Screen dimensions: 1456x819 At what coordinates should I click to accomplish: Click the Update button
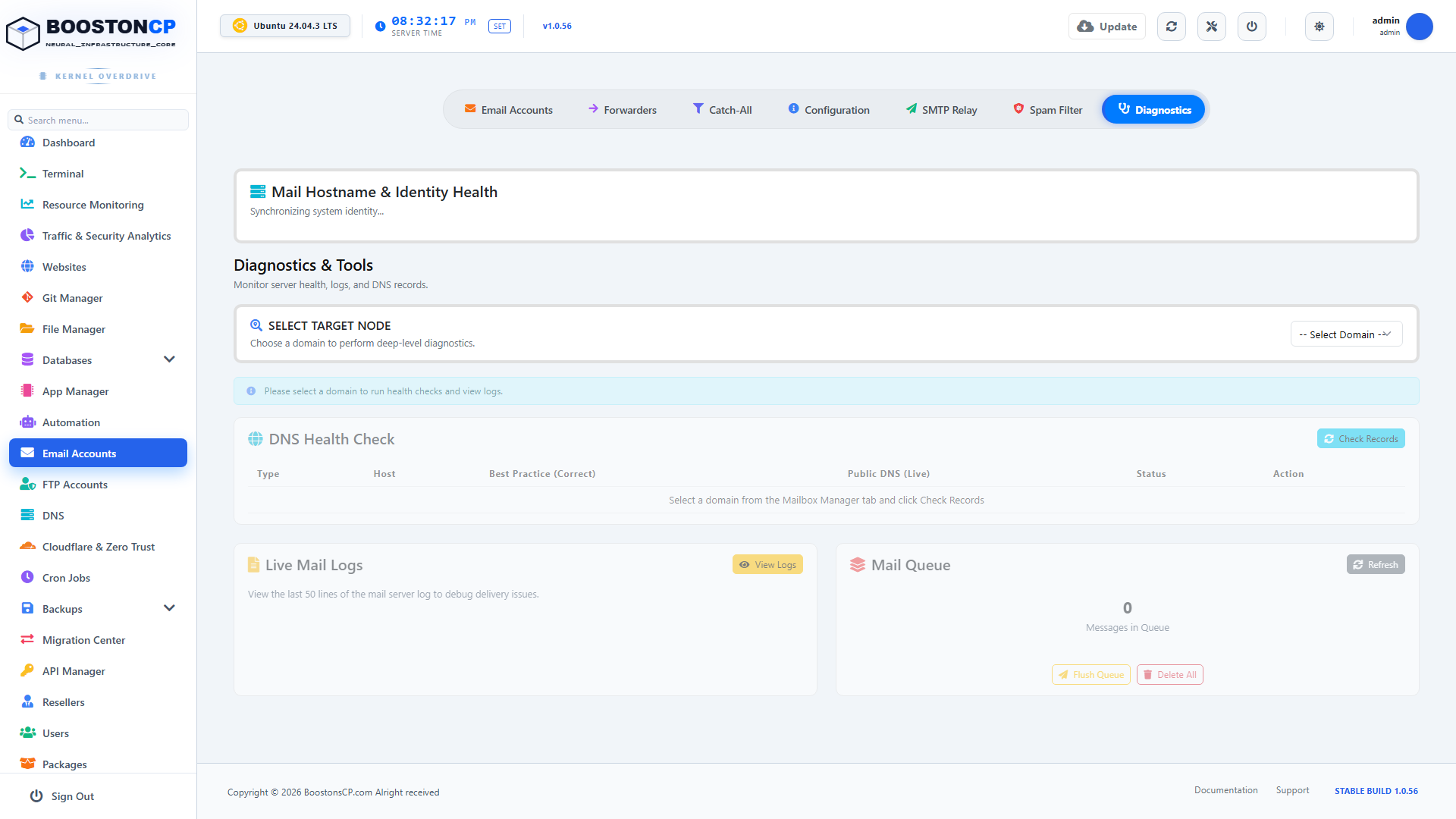pos(1107,27)
